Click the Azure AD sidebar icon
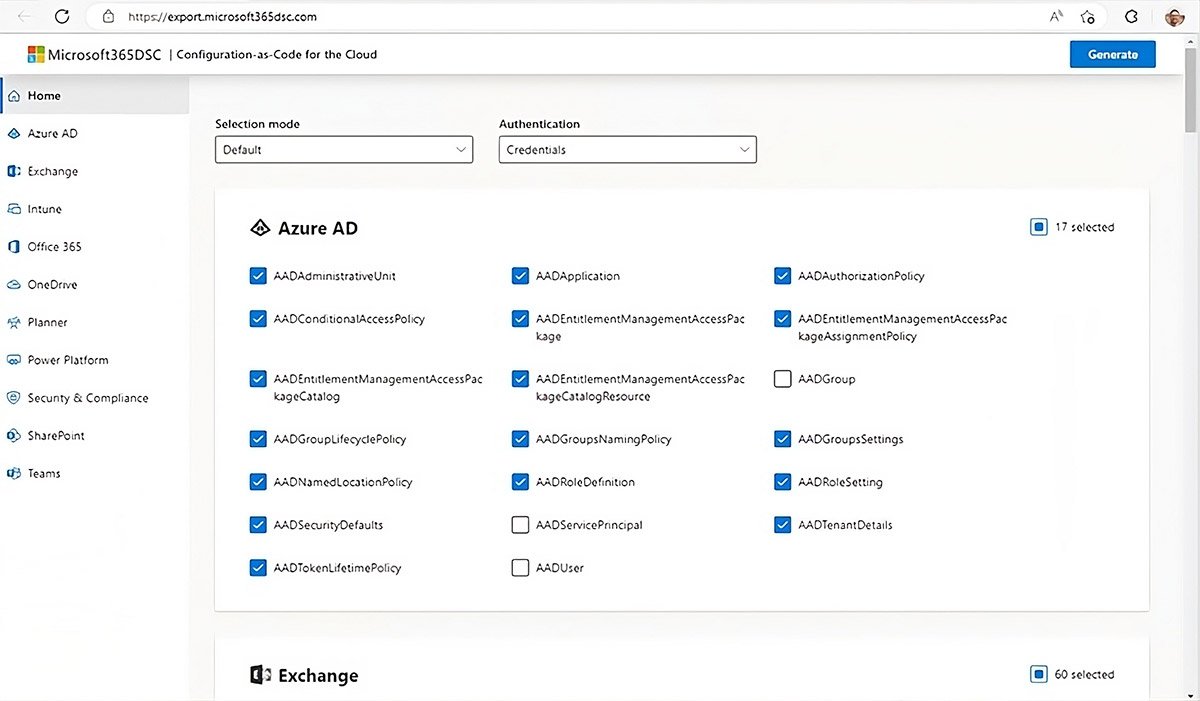1200x701 pixels. (x=14, y=134)
